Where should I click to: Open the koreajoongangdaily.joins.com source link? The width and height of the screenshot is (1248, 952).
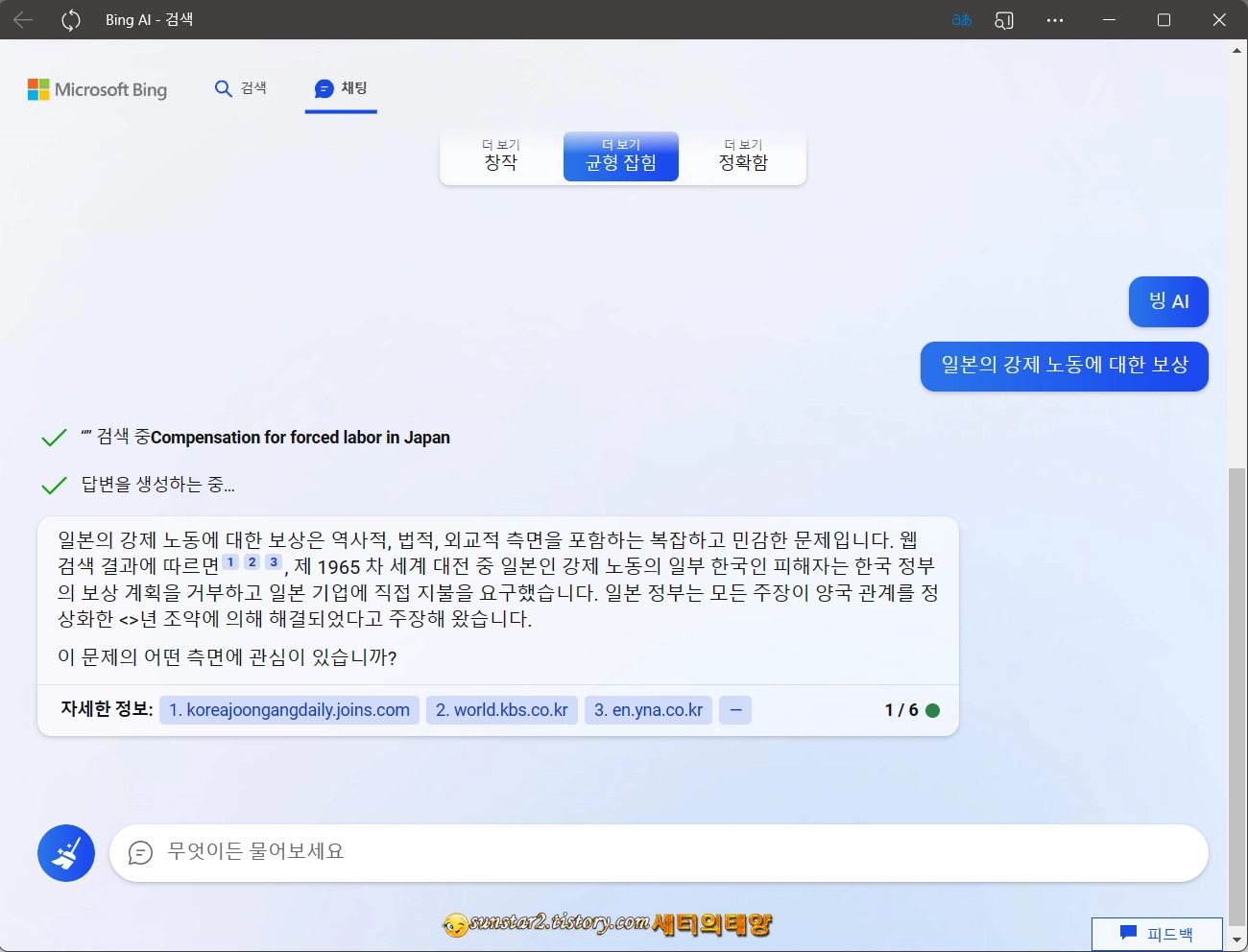point(289,710)
